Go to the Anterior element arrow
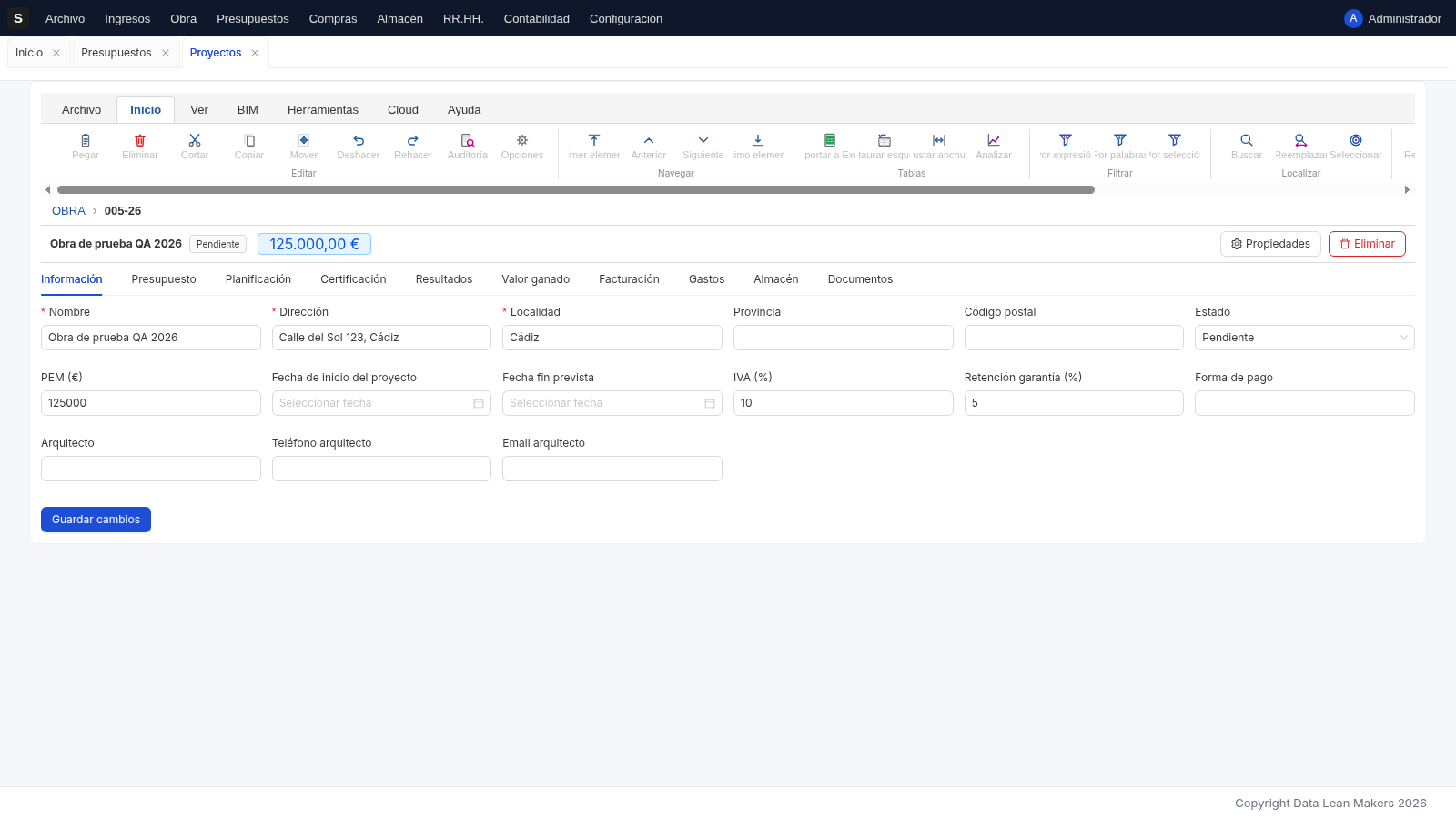The width and height of the screenshot is (1456, 819). click(649, 140)
